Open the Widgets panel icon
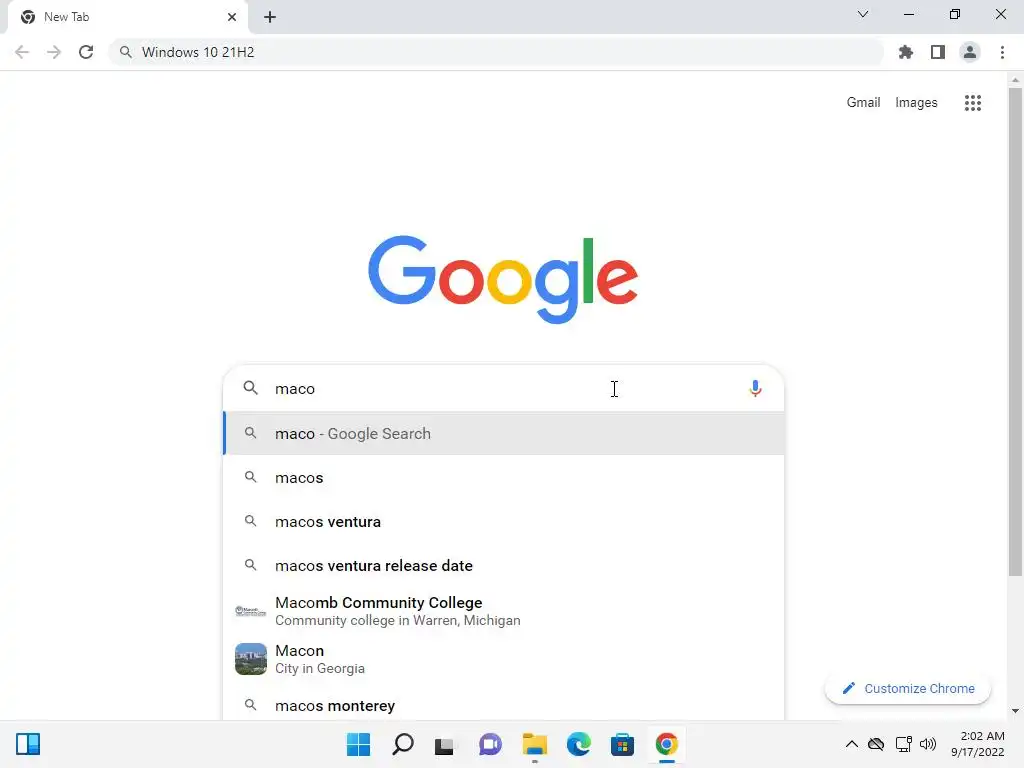The image size is (1024, 768). click(x=28, y=744)
